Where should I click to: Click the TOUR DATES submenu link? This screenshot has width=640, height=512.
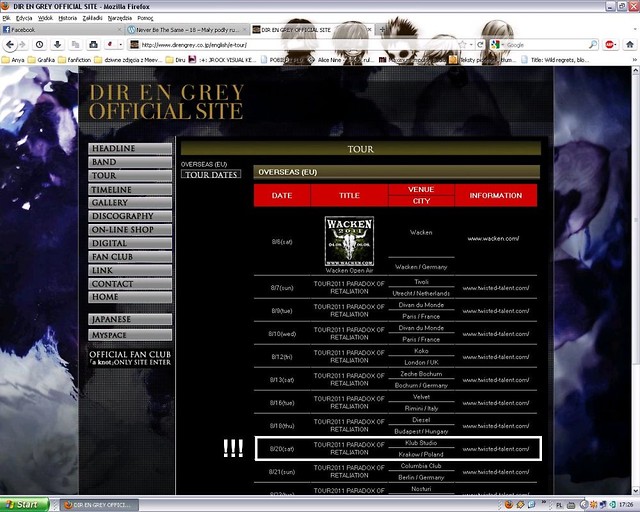click(211, 174)
